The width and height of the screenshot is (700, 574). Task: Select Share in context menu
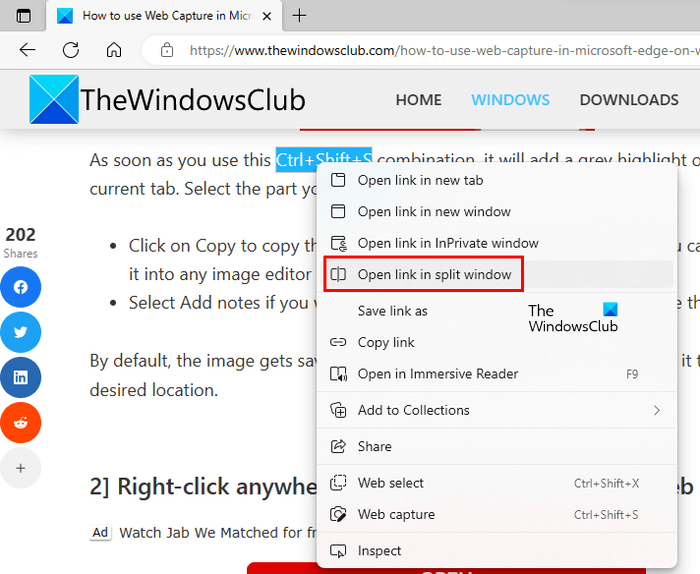(x=496, y=446)
